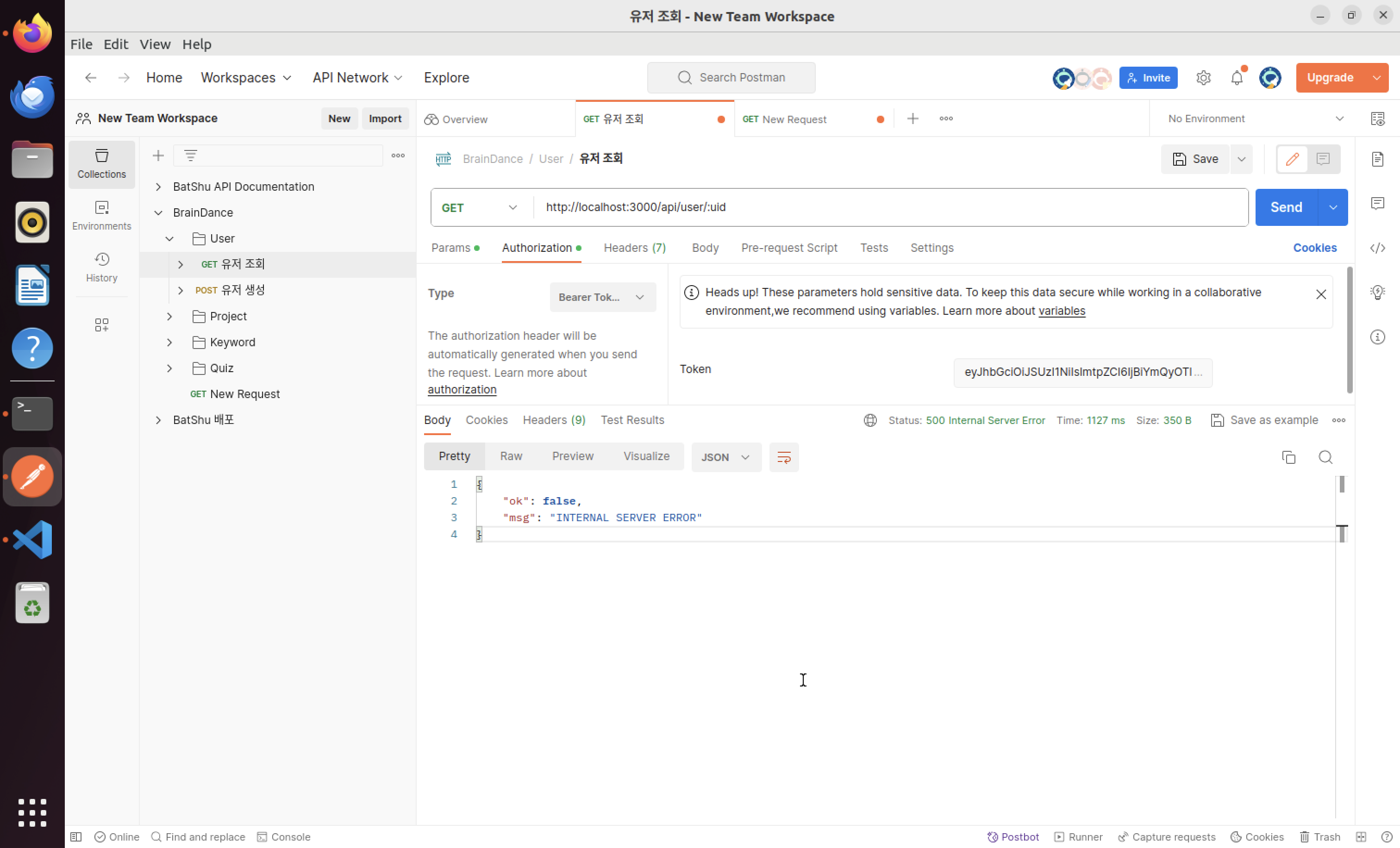
Task: Open the notifications bell
Action: coord(1237,77)
